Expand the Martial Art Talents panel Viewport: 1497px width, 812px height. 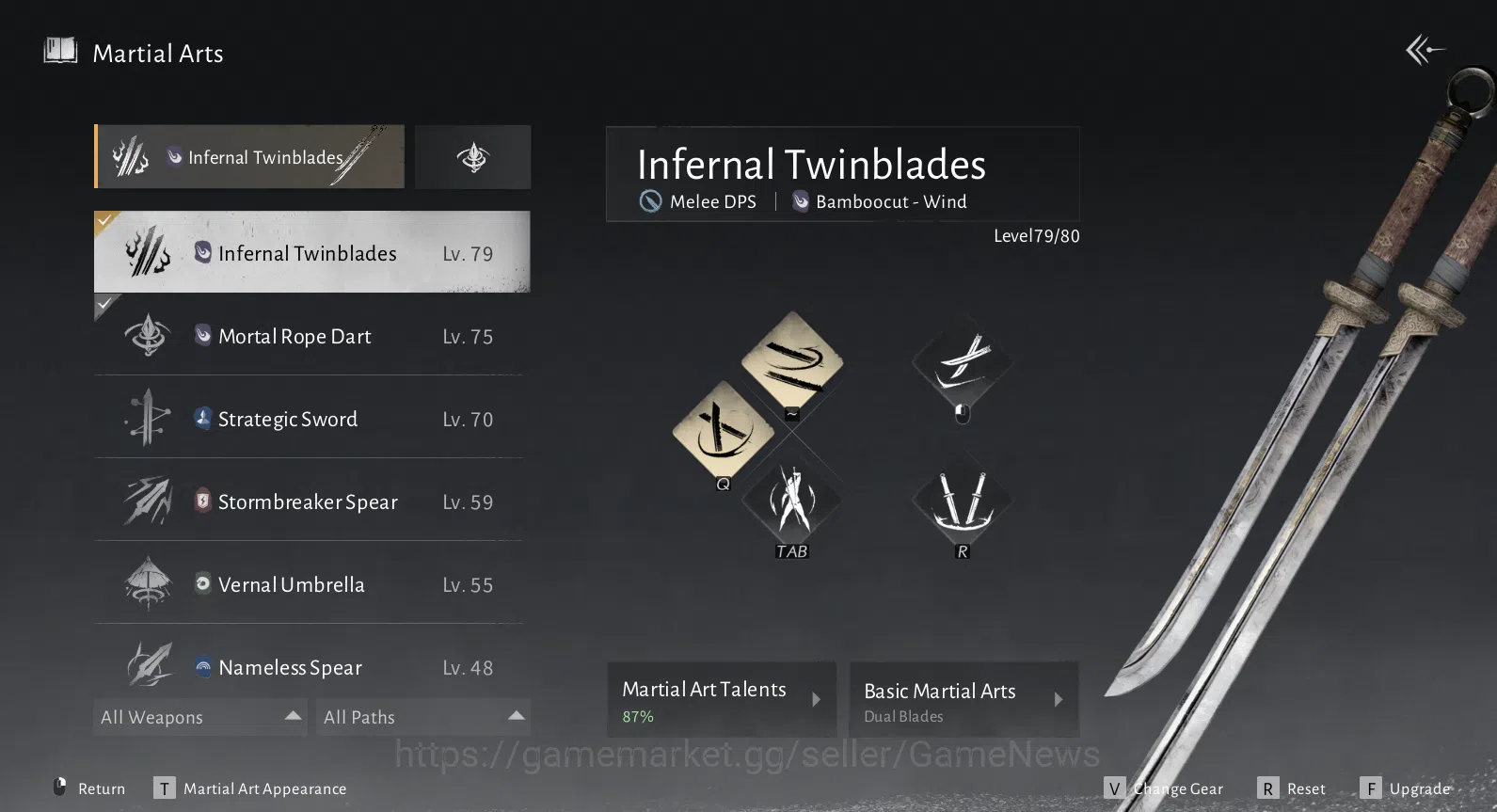coord(722,700)
